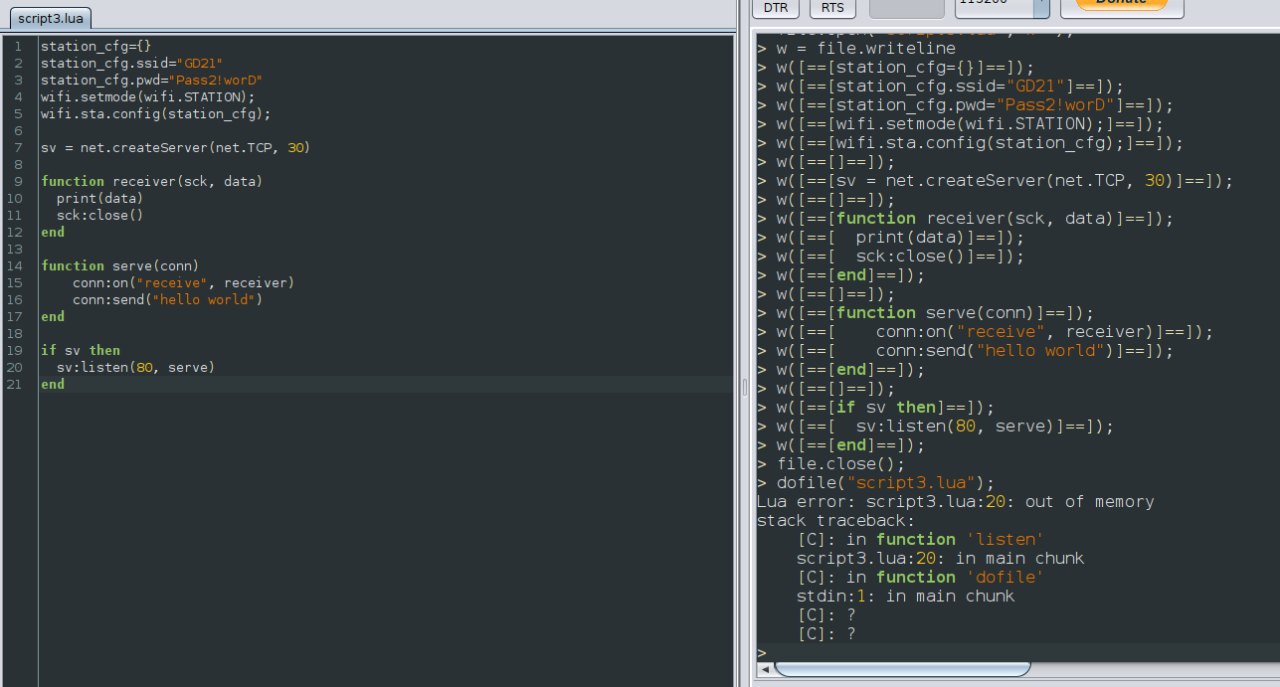The height and width of the screenshot is (687, 1280).
Task: Click editor line sv = net.createServer
Action: 176,148
